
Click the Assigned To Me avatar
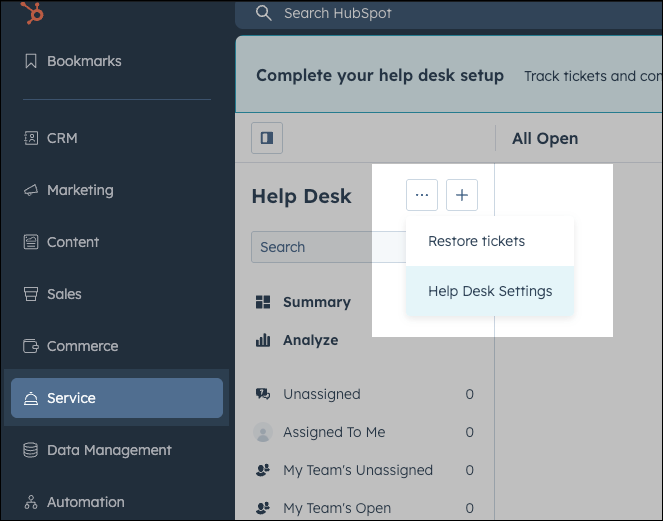click(x=263, y=432)
